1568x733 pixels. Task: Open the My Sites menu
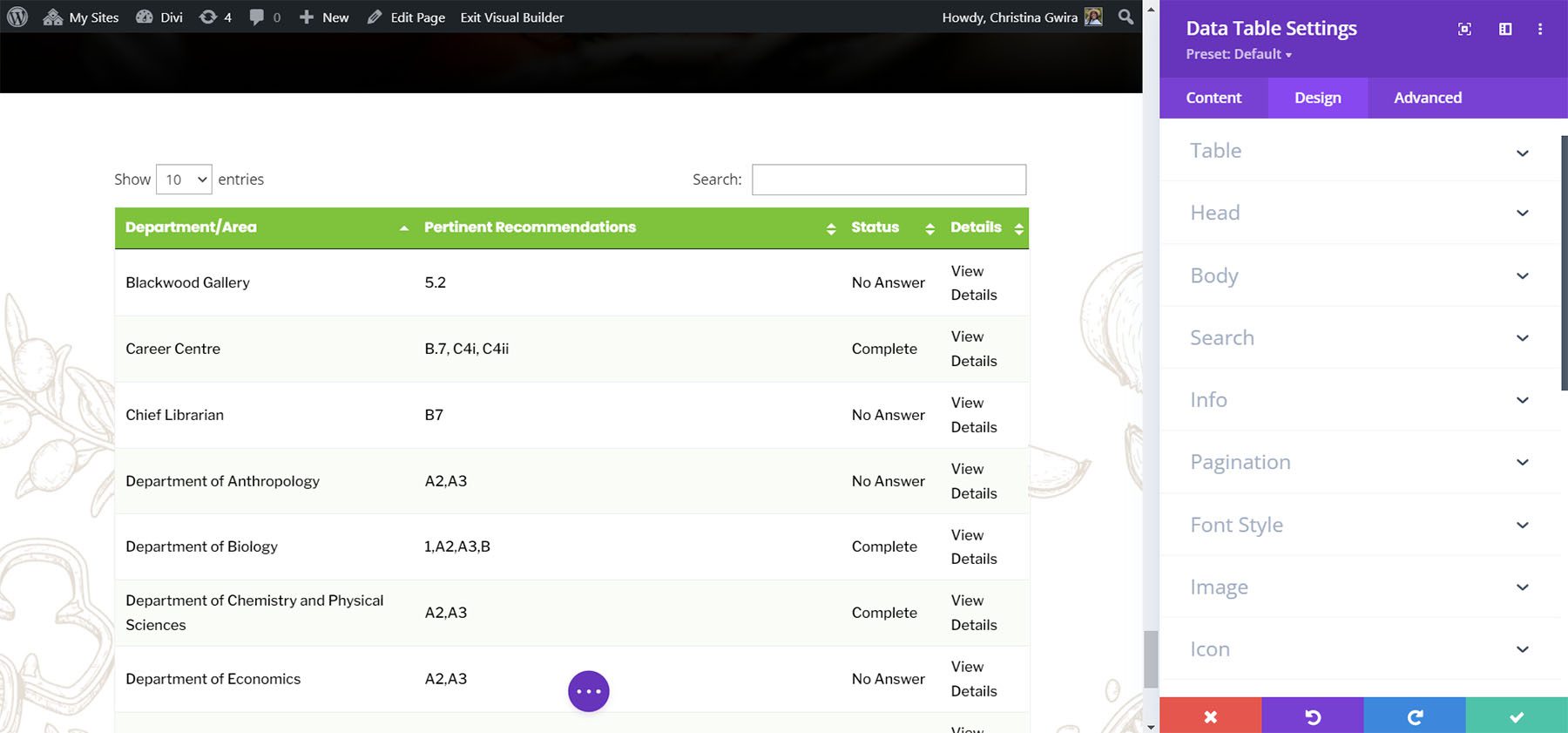[x=81, y=17]
